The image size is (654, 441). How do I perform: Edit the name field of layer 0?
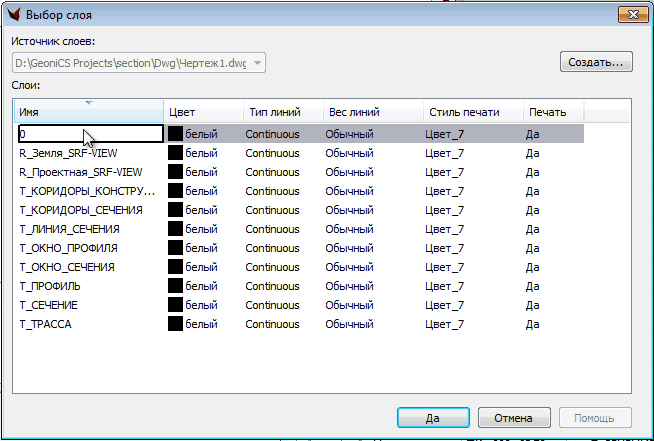coord(90,134)
